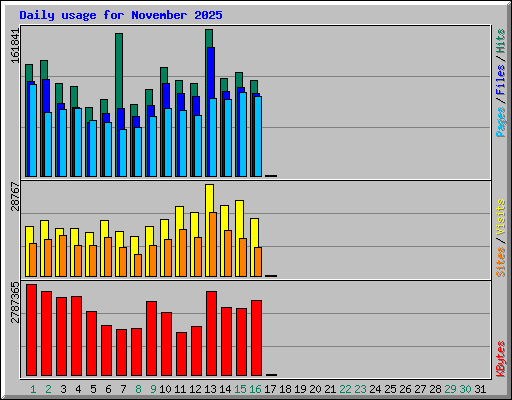
Task: Select day 17 on the x-axis
Action: coord(270,389)
